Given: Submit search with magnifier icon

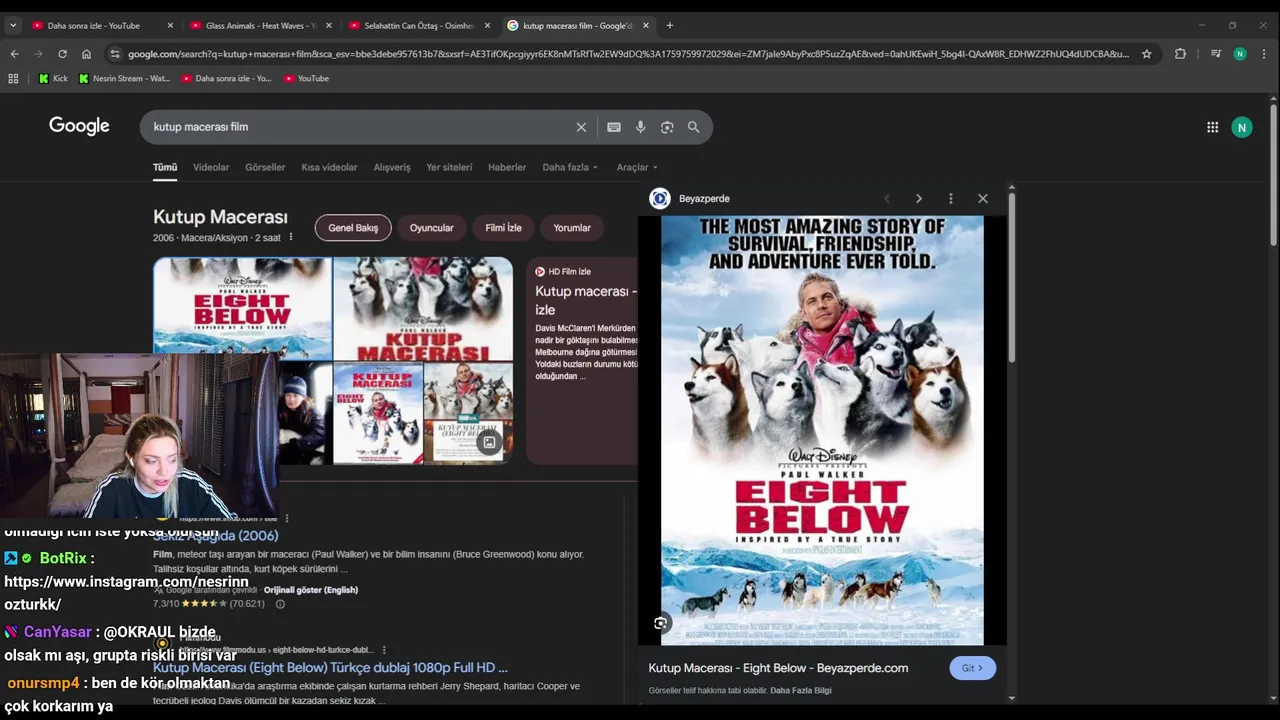Looking at the screenshot, I should 693,127.
